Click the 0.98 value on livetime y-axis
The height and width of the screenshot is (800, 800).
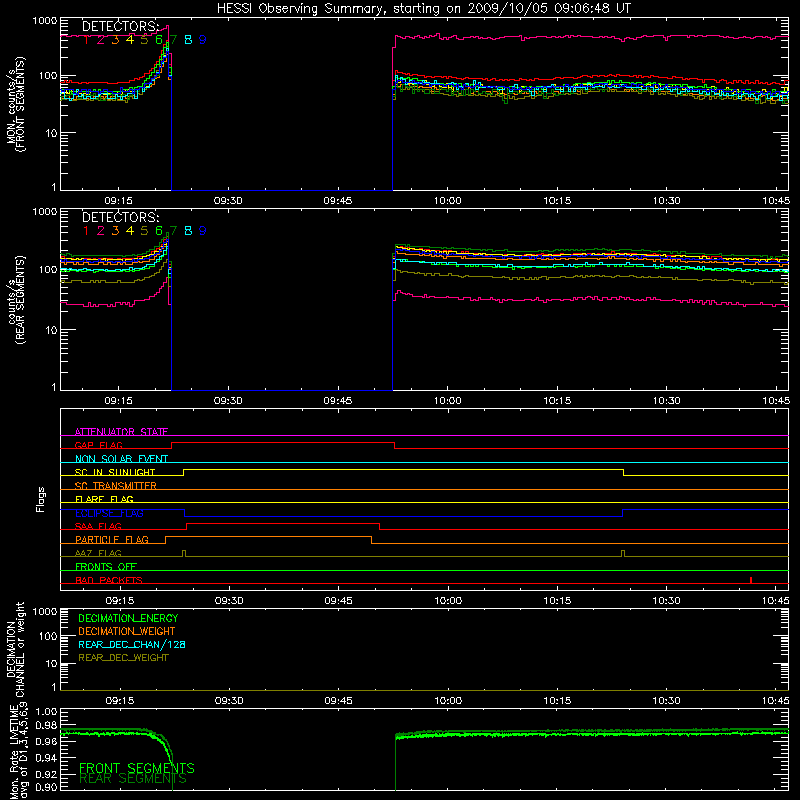click(47, 725)
